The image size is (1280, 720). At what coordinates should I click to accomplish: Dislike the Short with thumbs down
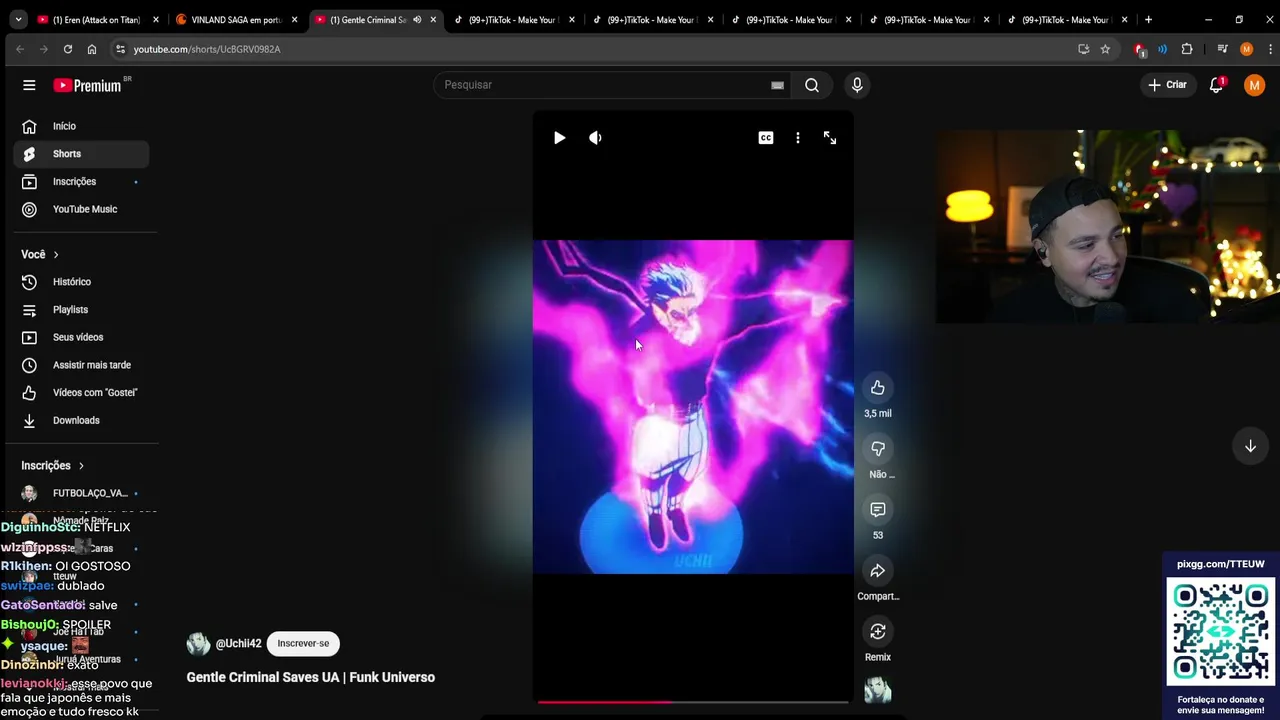click(878, 449)
